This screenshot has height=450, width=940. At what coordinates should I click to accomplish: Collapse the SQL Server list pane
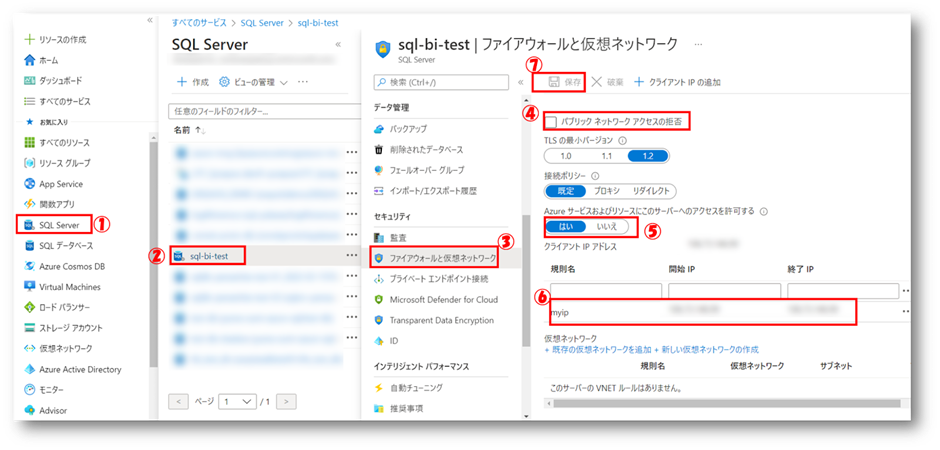(338, 44)
